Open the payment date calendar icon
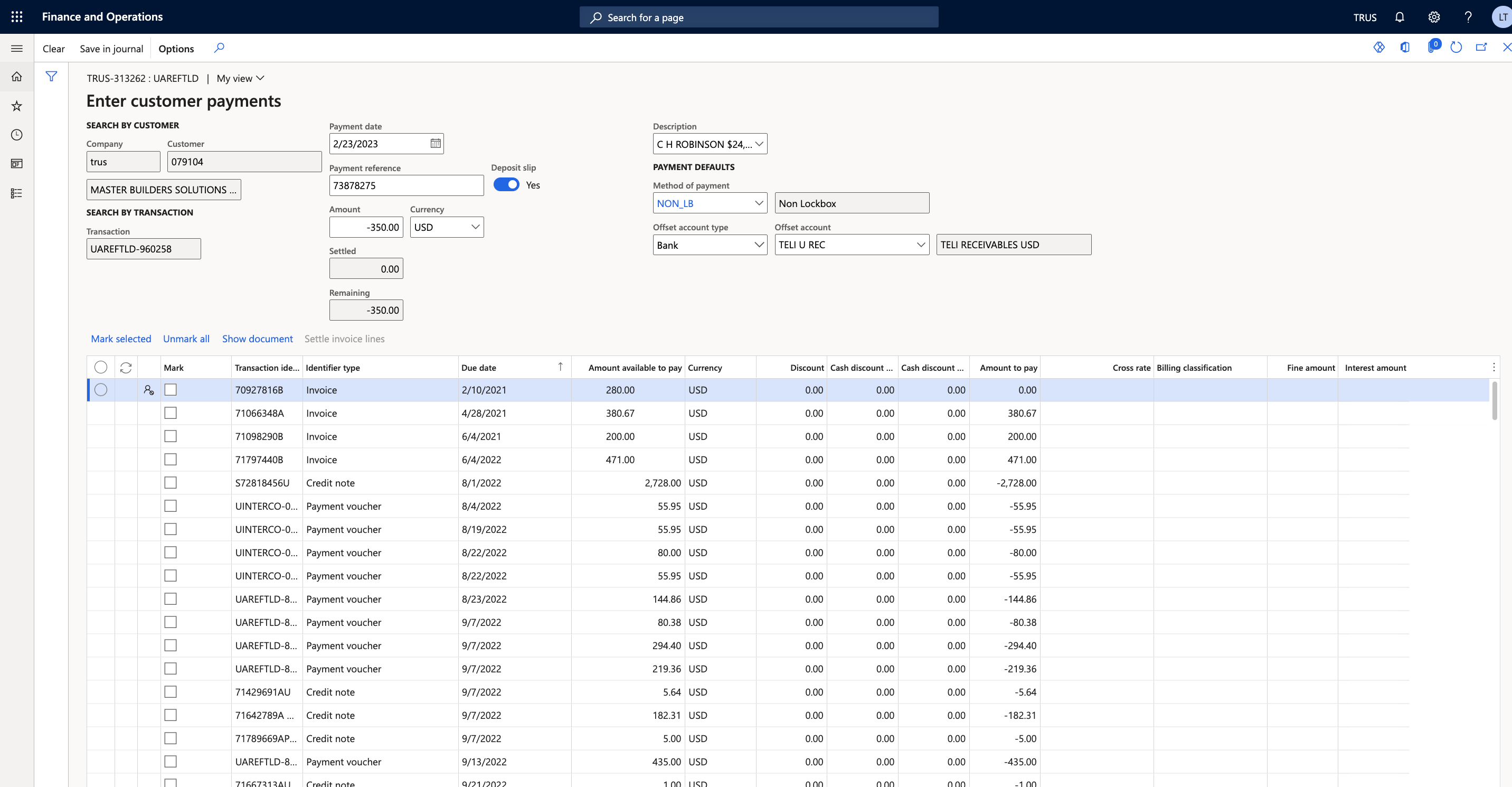The image size is (1512, 787). [435, 143]
